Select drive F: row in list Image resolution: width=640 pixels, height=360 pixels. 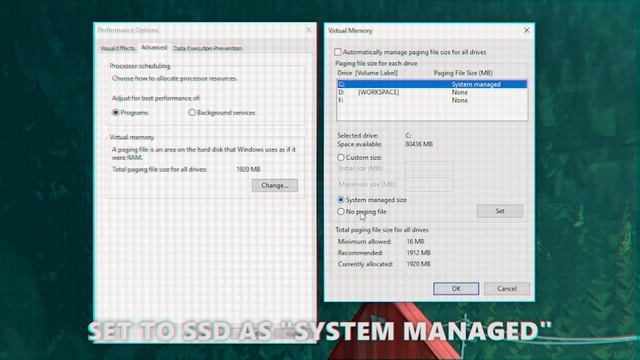[432, 100]
